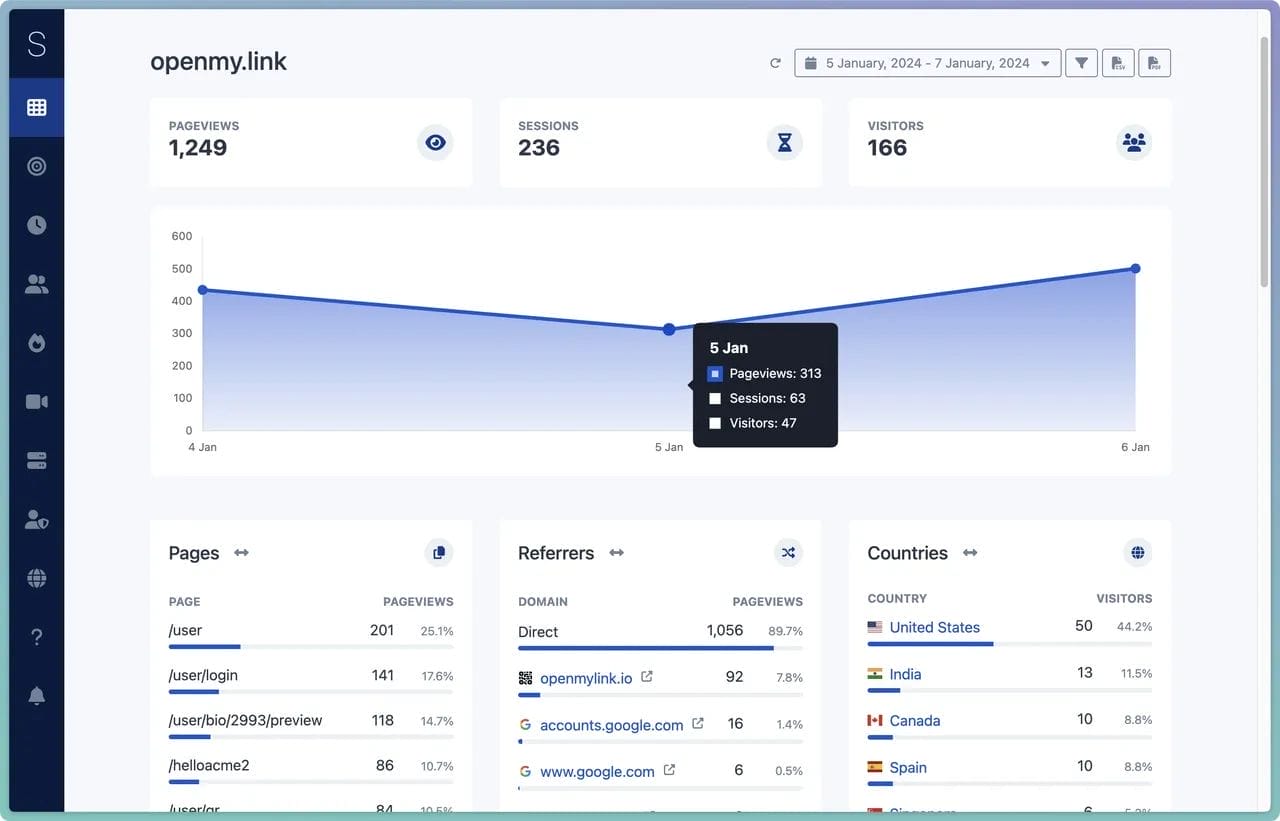Open openmylink.io external link icon

click(647, 677)
